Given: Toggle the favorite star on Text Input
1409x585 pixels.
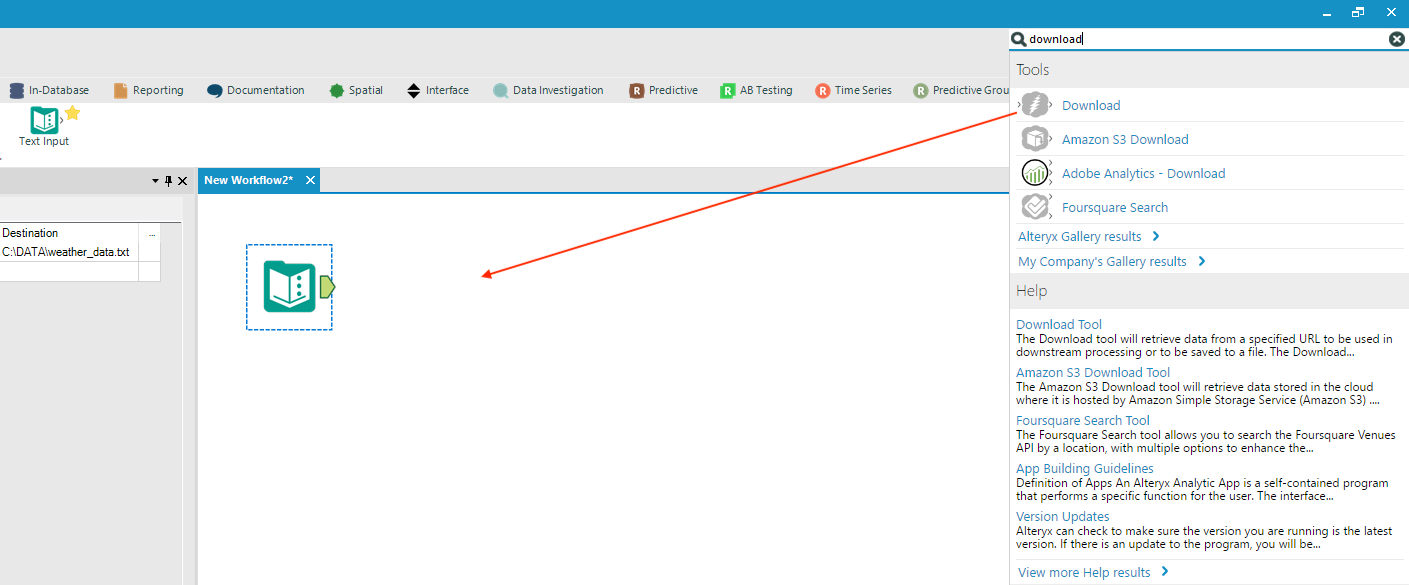Looking at the screenshot, I should coord(72,113).
